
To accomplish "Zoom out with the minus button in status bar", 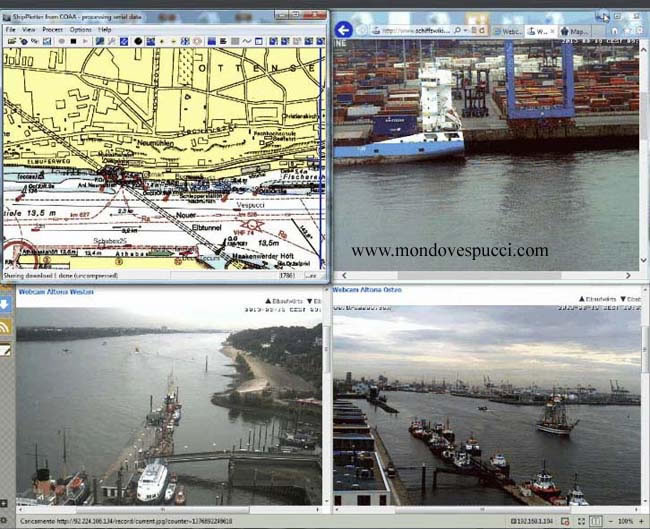I will coord(611,521).
